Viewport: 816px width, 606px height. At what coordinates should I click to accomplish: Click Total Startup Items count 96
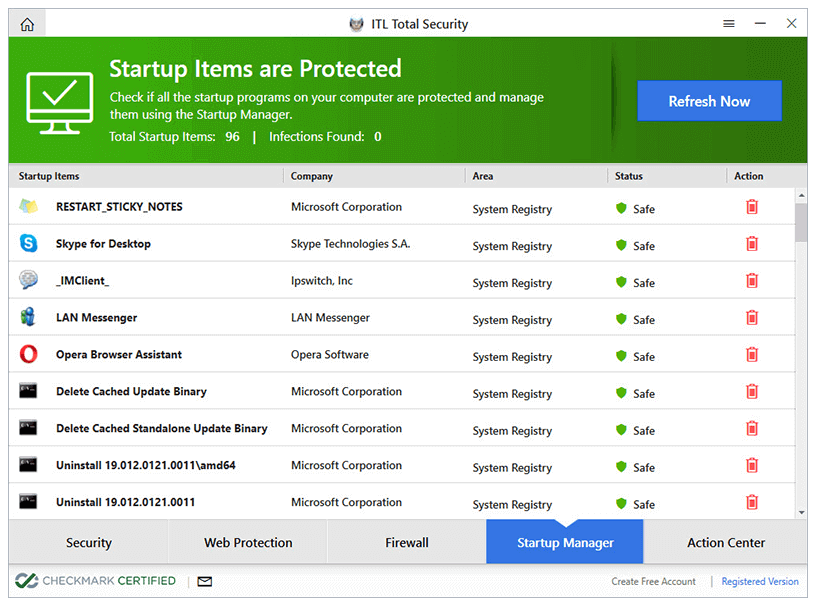click(232, 136)
